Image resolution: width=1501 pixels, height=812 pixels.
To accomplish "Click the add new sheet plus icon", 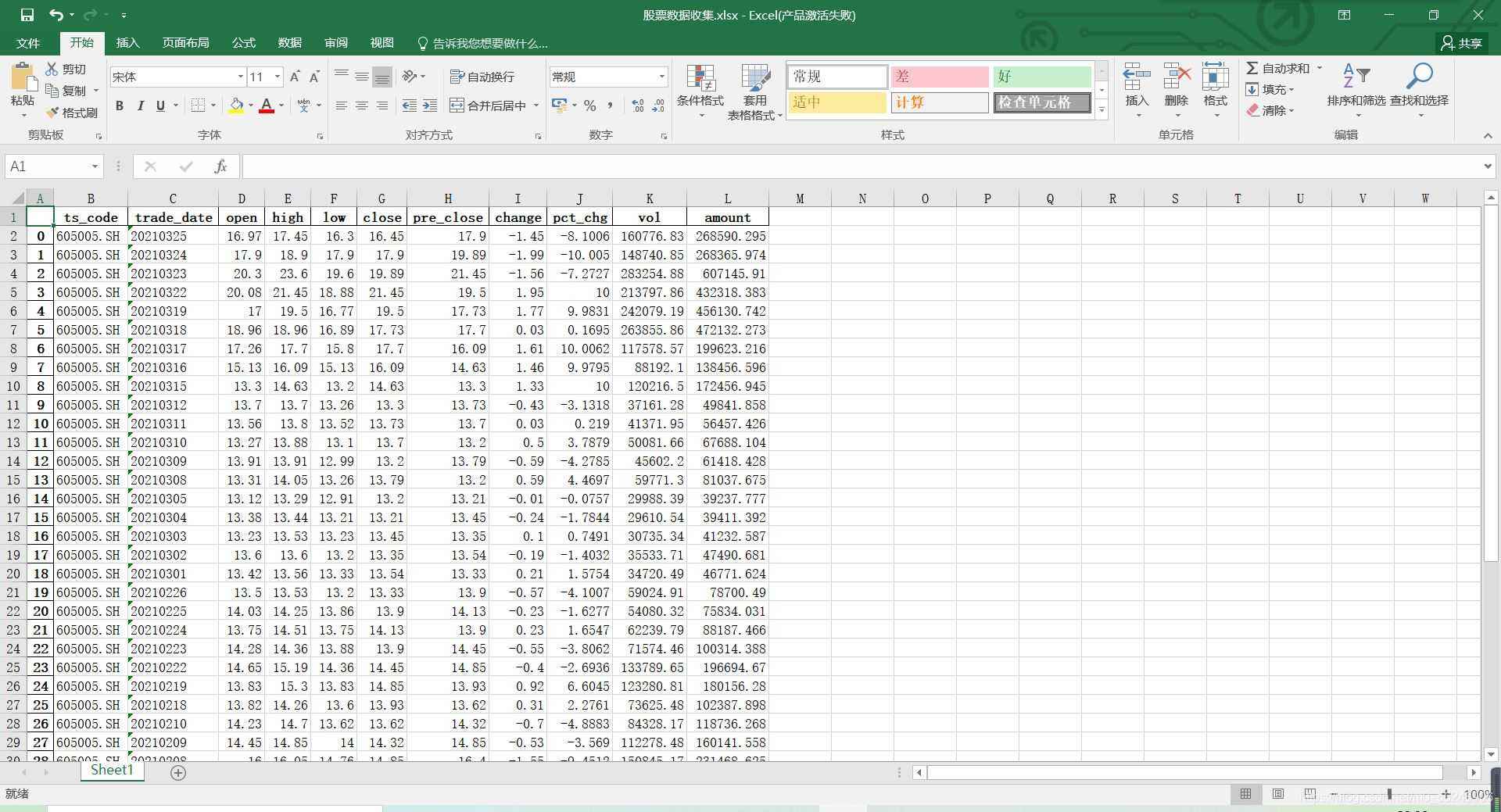I will pyautogui.click(x=178, y=773).
